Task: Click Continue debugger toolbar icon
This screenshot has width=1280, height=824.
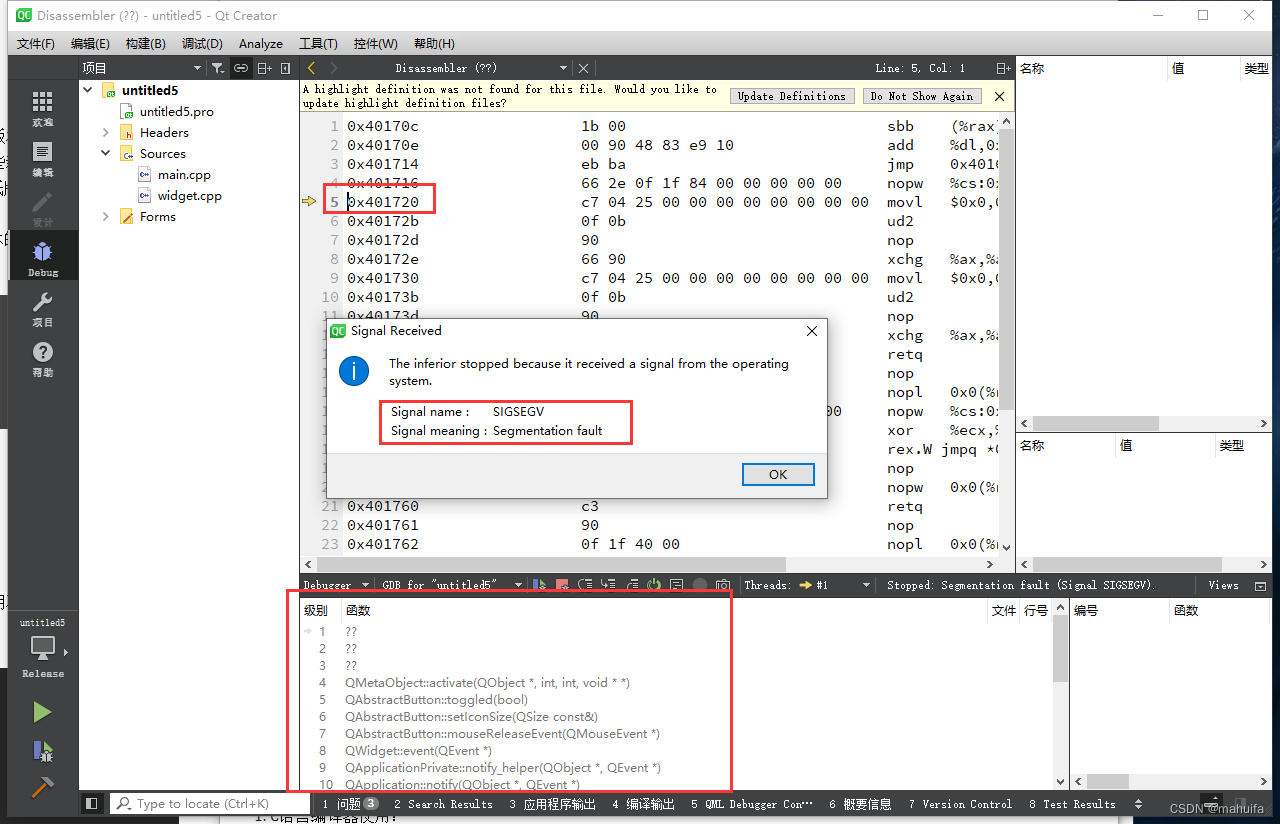Action: (539, 585)
